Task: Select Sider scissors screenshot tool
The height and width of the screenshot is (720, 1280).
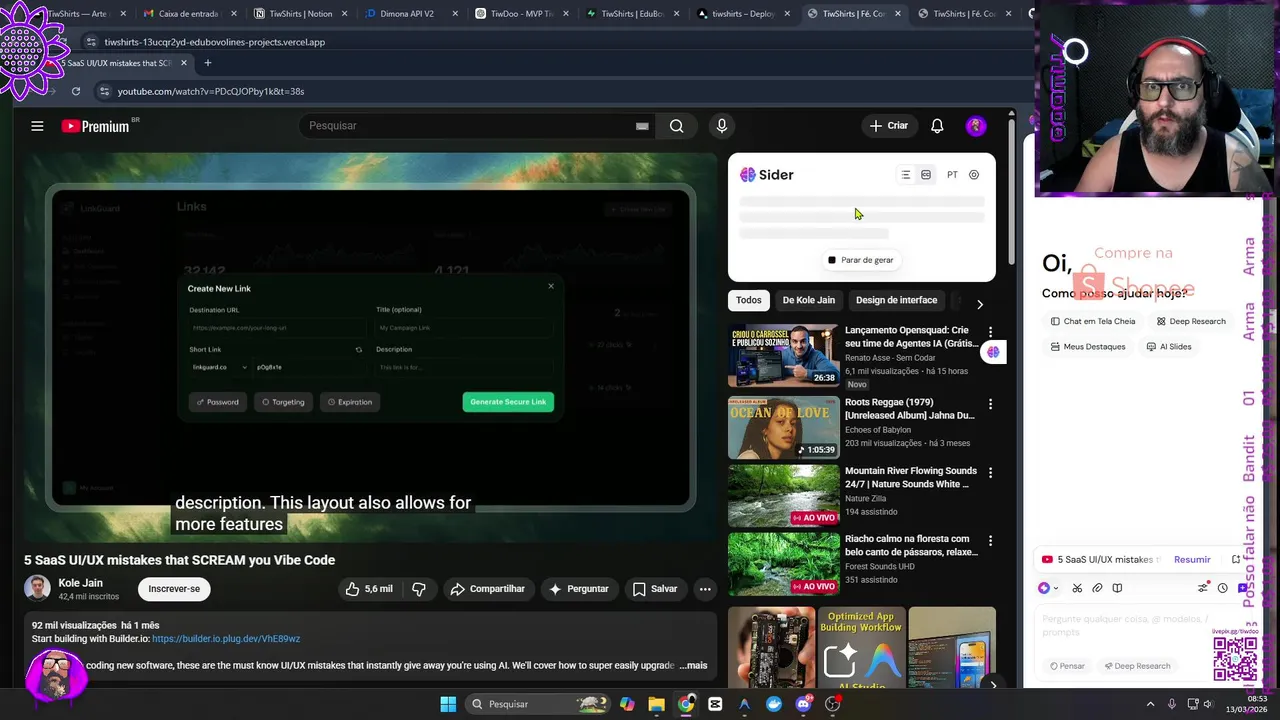Action: [x=1077, y=588]
